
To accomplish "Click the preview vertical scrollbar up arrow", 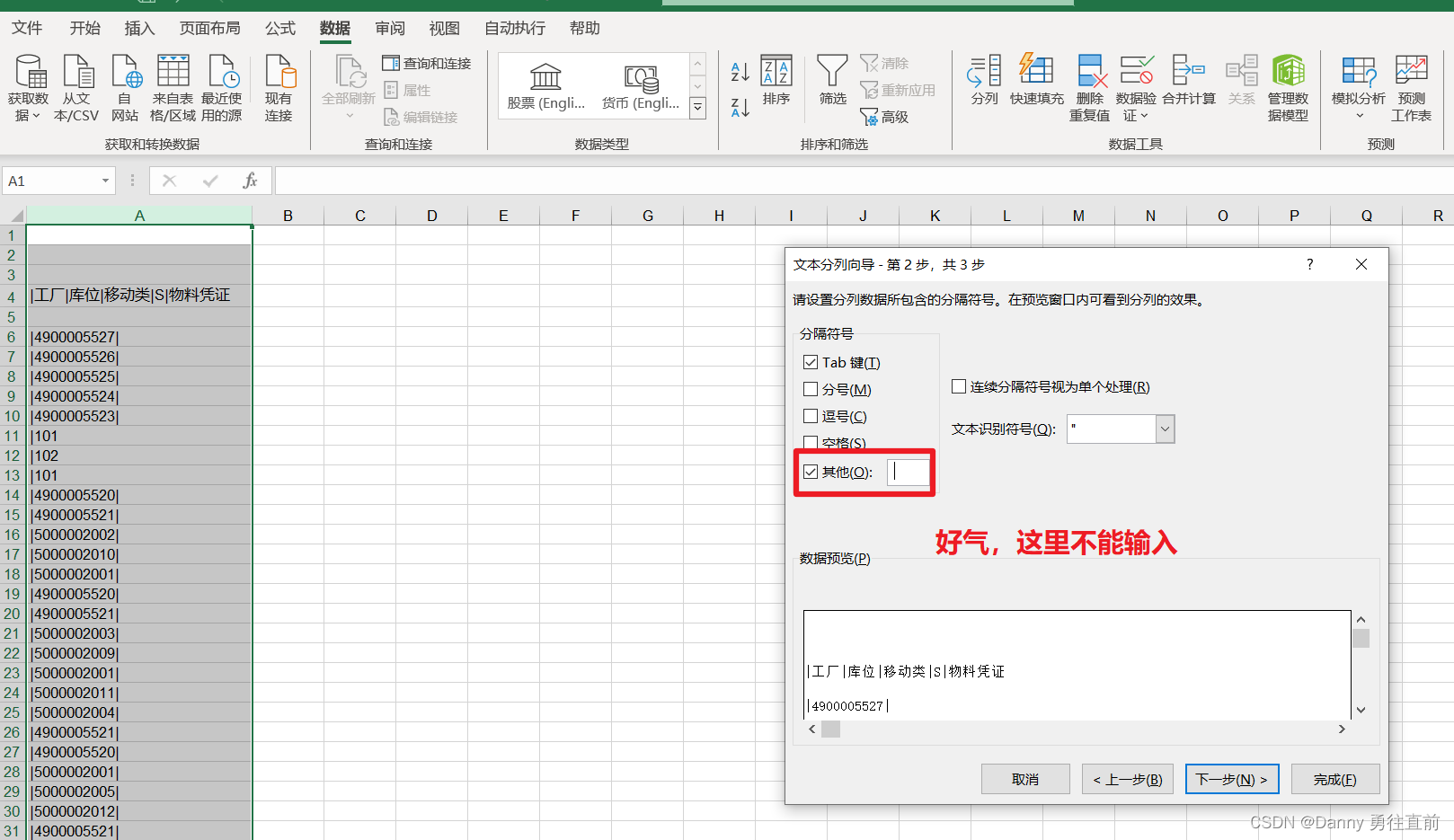I will pos(1361,620).
